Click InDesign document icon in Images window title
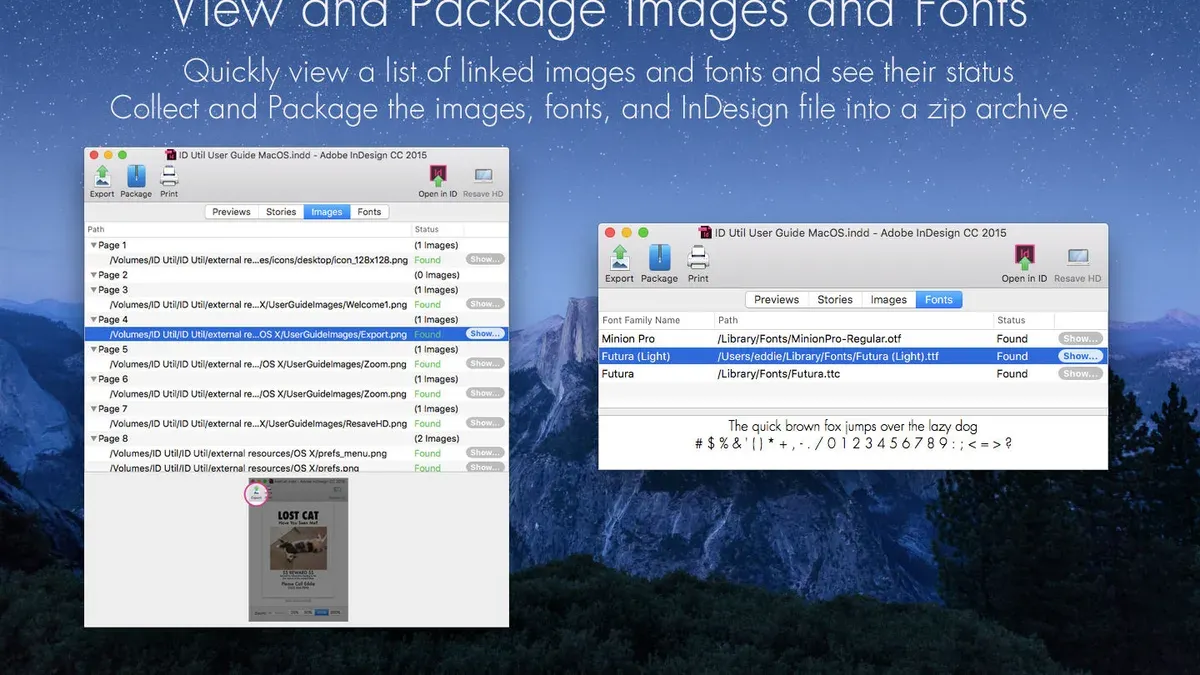Viewport: 1200px width, 675px height. coord(170,154)
